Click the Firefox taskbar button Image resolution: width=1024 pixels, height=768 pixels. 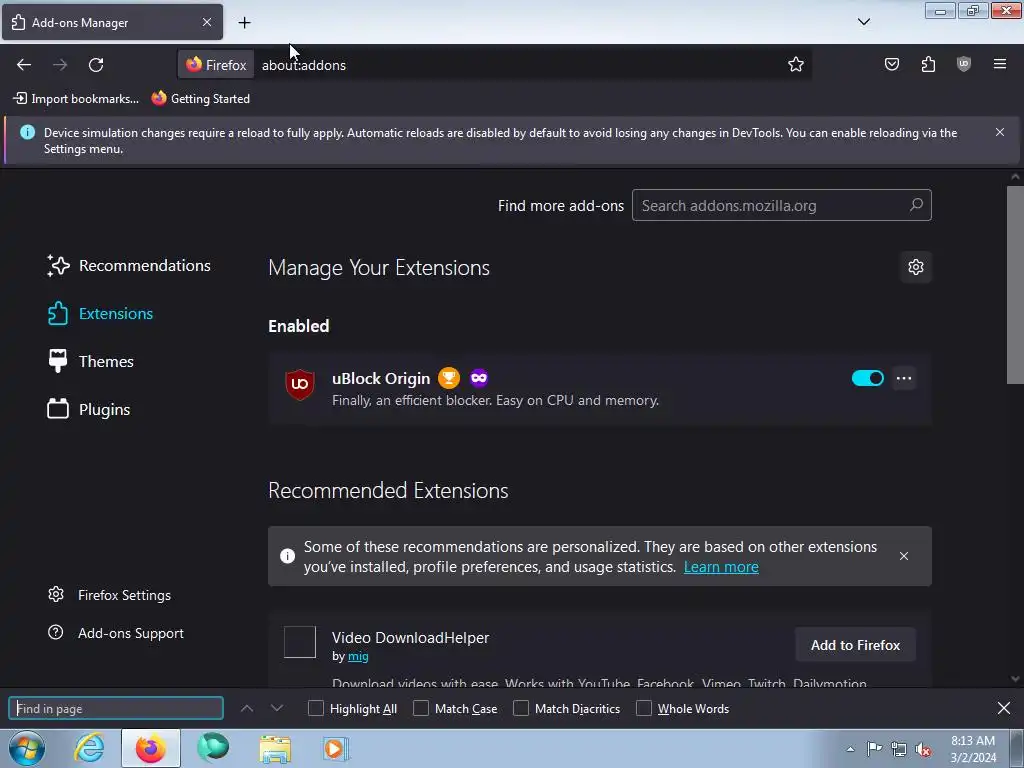pos(151,748)
